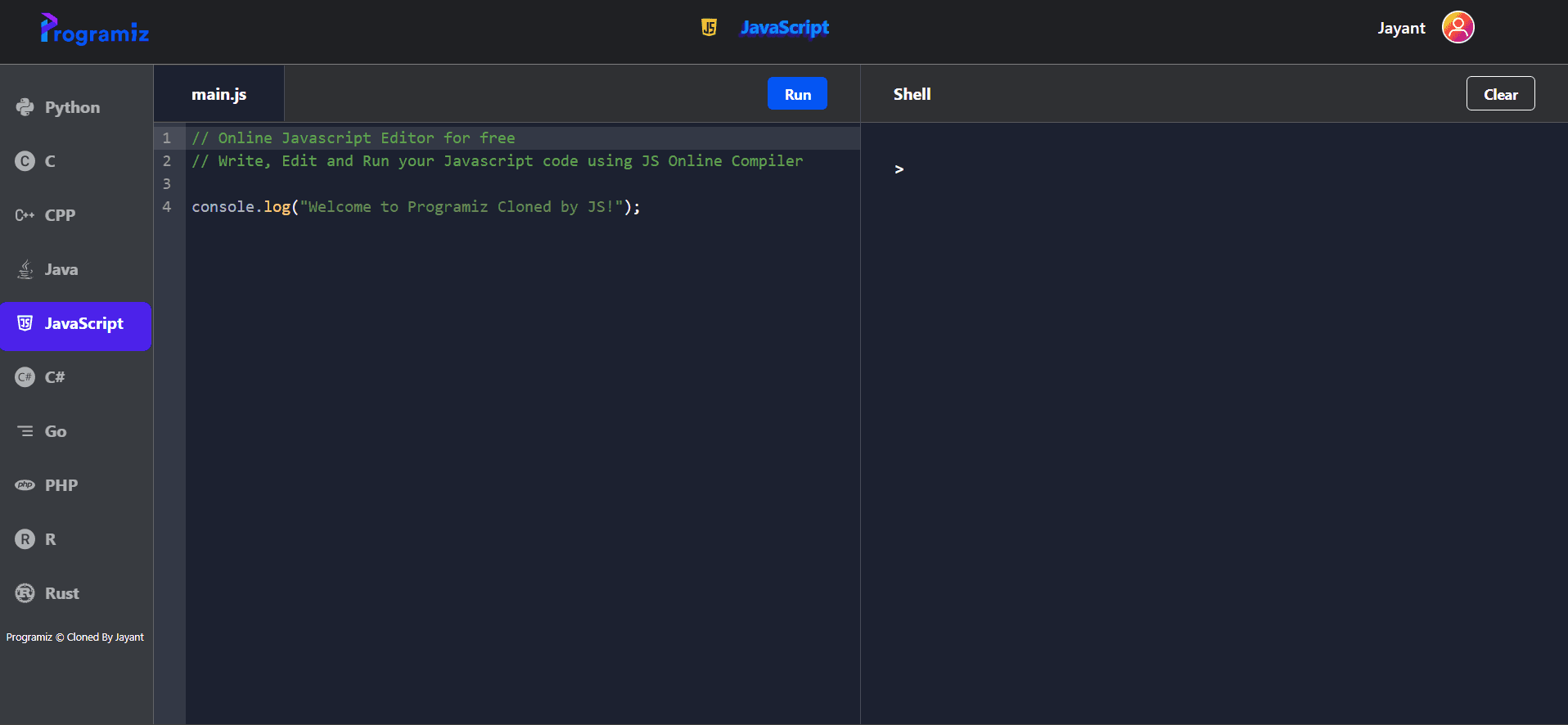Clear the shell output
The image size is (1568, 725).
click(1500, 93)
